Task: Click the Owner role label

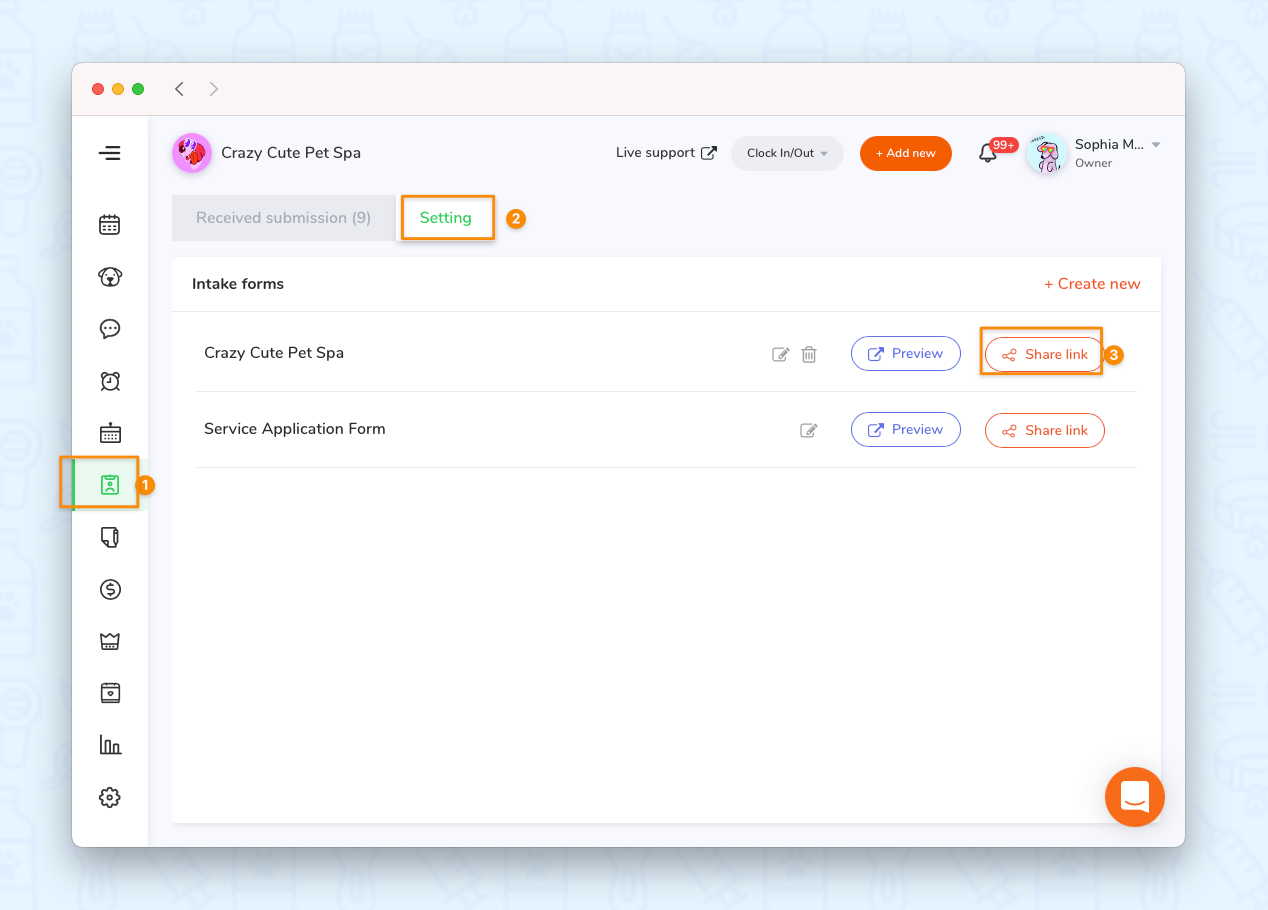Action: [x=1093, y=163]
